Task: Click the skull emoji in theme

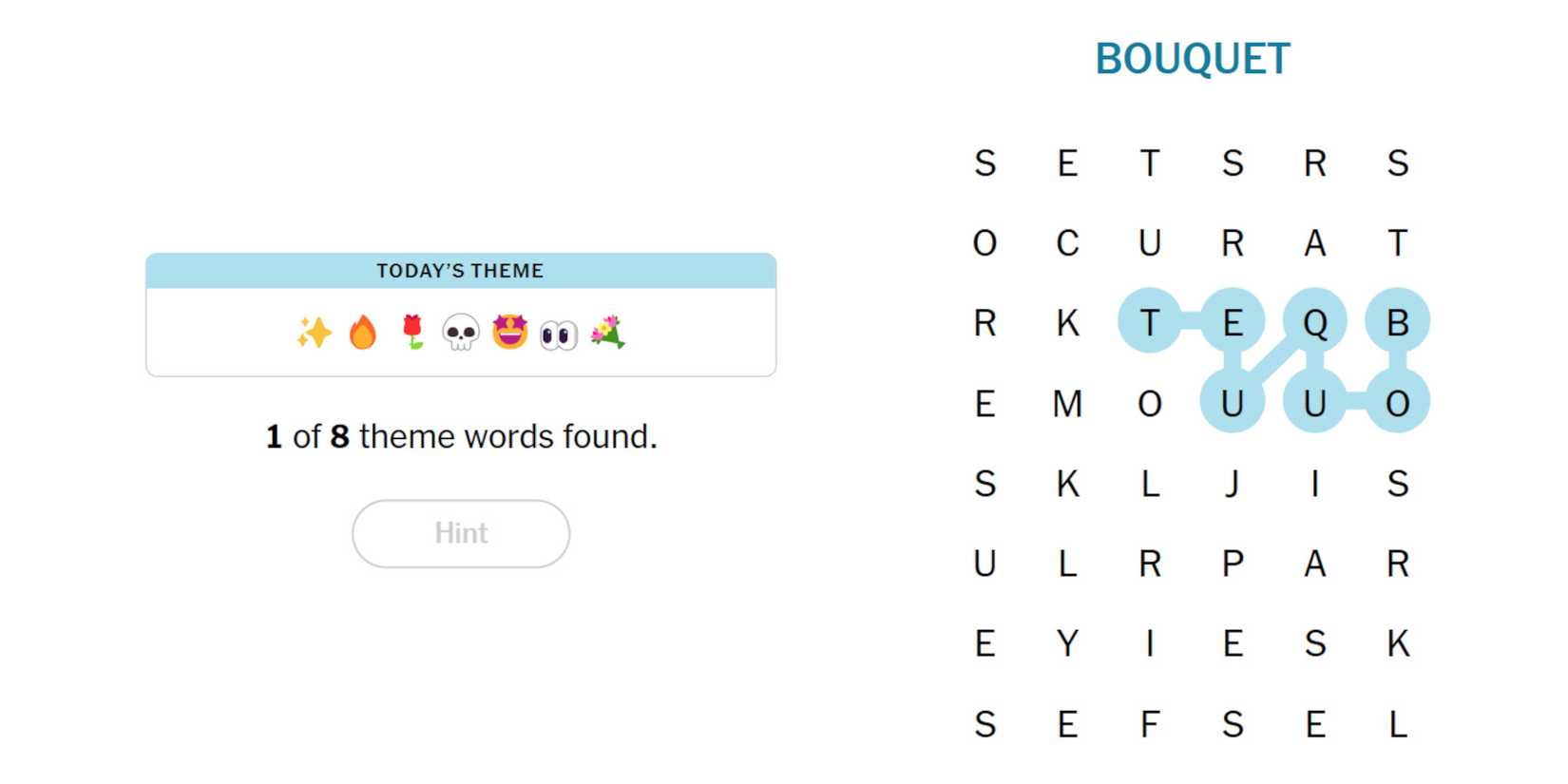Action: pos(461,333)
